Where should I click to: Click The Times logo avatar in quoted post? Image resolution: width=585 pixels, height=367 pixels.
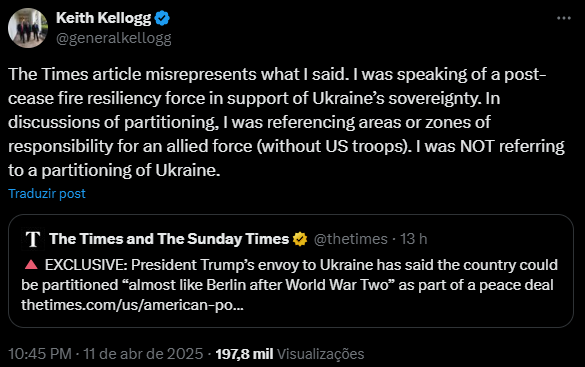(33, 239)
